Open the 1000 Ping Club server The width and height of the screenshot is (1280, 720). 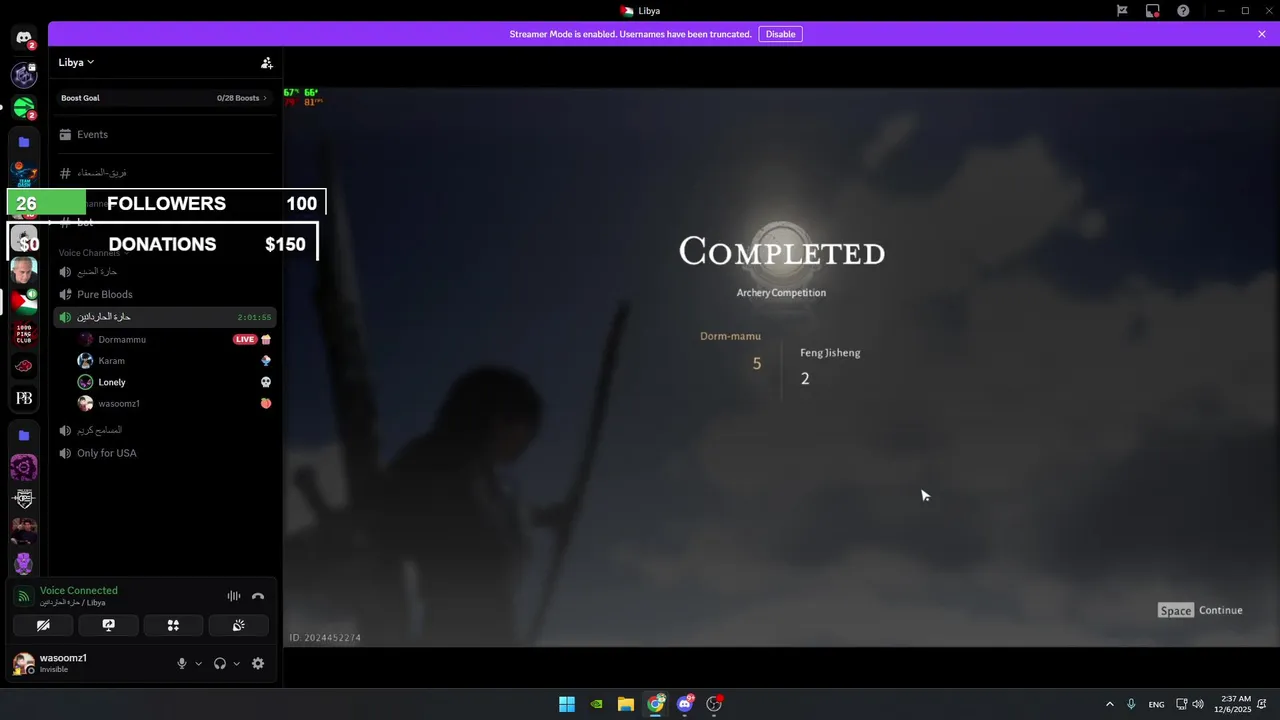click(x=24, y=334)
